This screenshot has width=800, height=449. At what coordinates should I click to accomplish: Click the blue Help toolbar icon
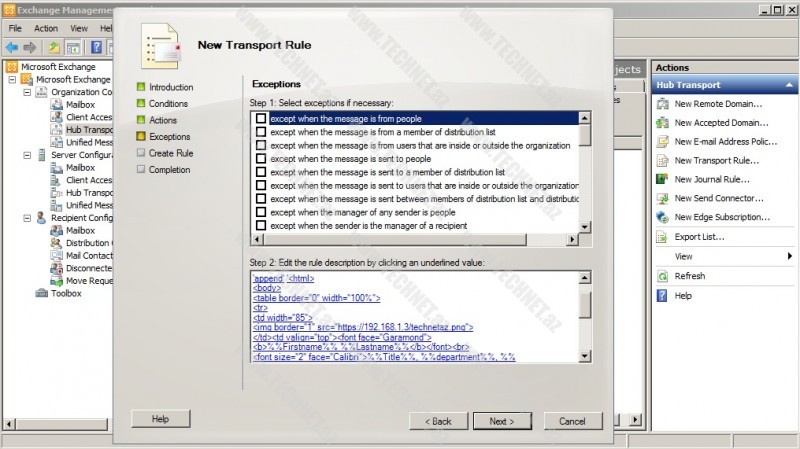pos(96,48)
